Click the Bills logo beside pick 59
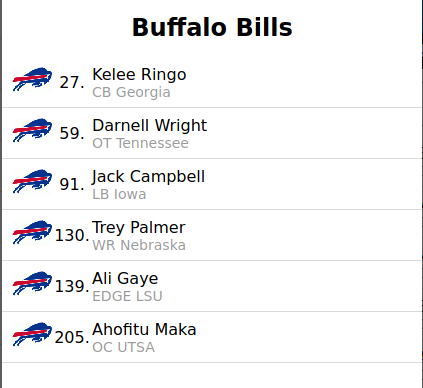423x388 pixels. [x=32, y=130]
